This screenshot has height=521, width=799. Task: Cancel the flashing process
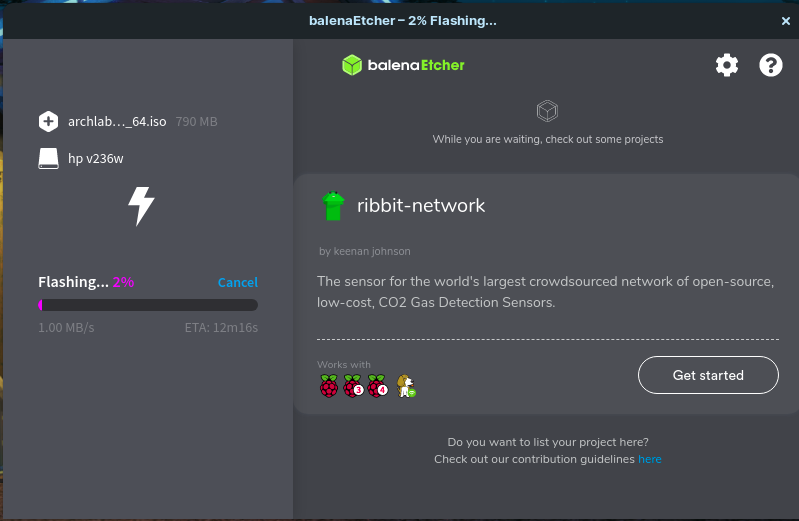[x=237, y=282]
